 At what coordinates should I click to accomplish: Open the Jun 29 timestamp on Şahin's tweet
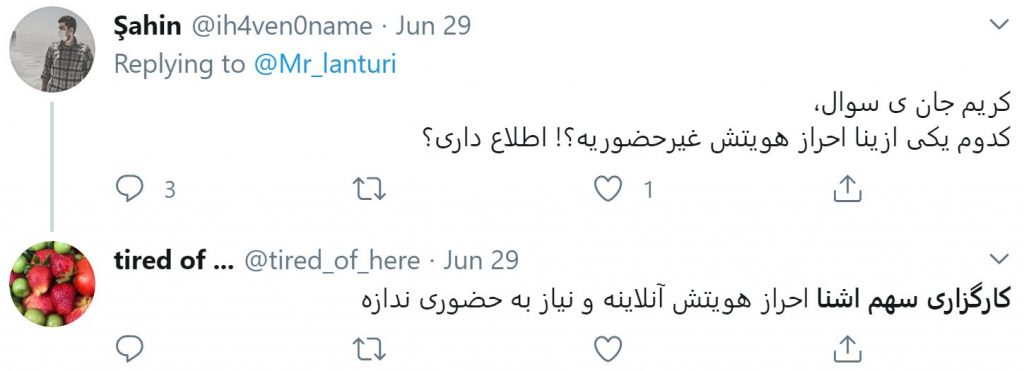click(433, 26)
